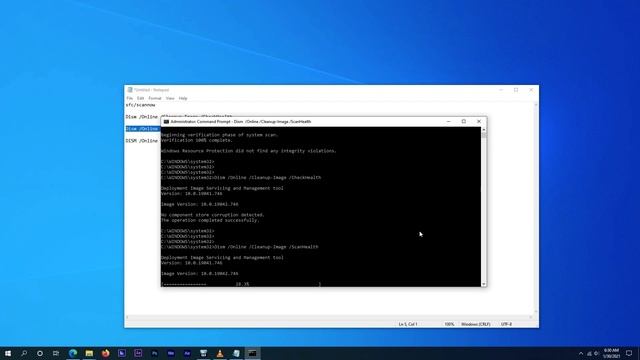Image resolution: width=640 pixels, height=360 pixels.
Task: Click Notepad horizontal scrollbar right arrow
Action: (530, 317)
